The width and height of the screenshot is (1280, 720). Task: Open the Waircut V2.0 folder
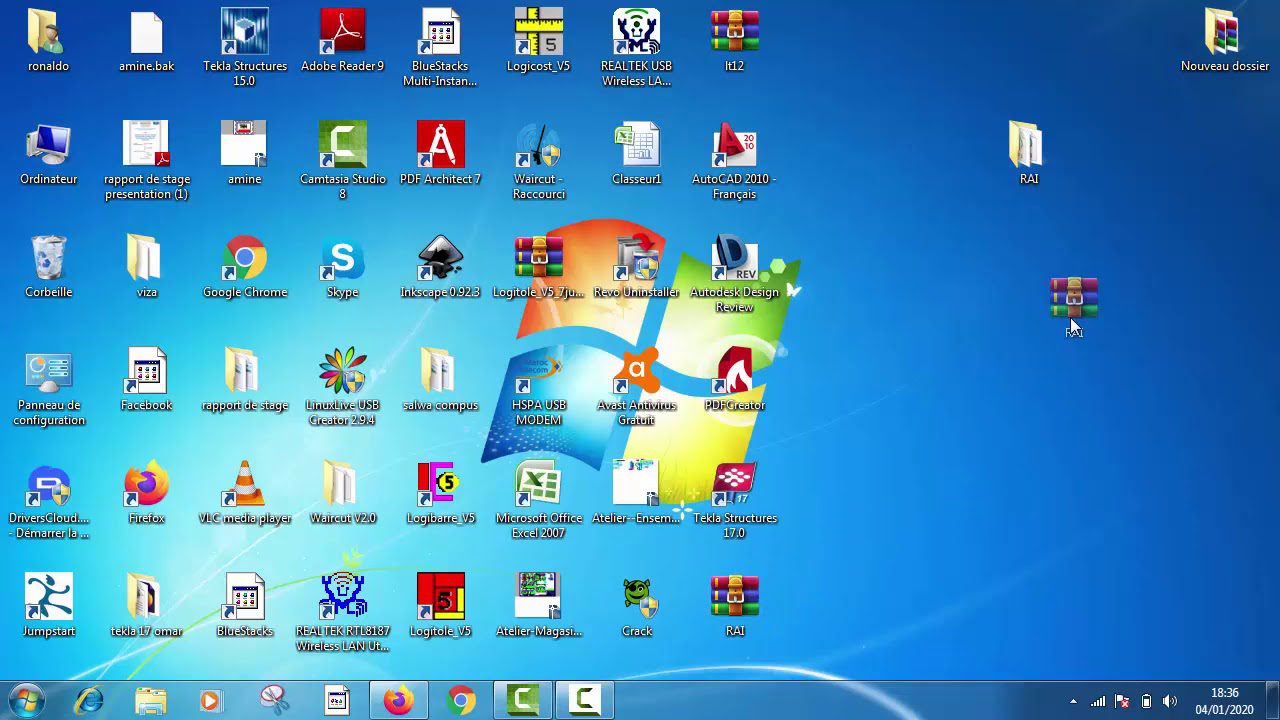click(342, 485)
